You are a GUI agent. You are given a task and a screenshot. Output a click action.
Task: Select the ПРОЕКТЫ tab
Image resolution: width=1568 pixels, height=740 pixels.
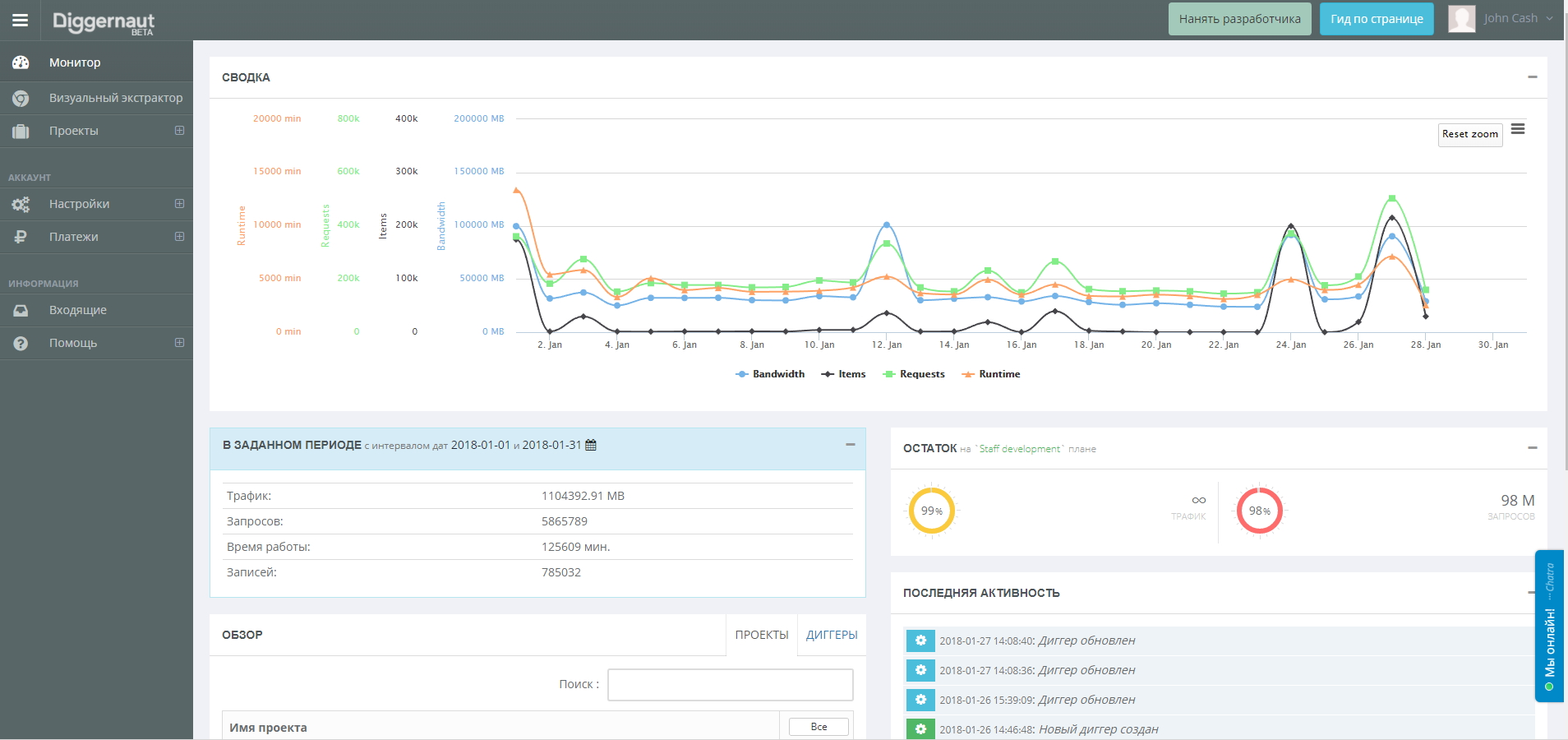(761, 635)
